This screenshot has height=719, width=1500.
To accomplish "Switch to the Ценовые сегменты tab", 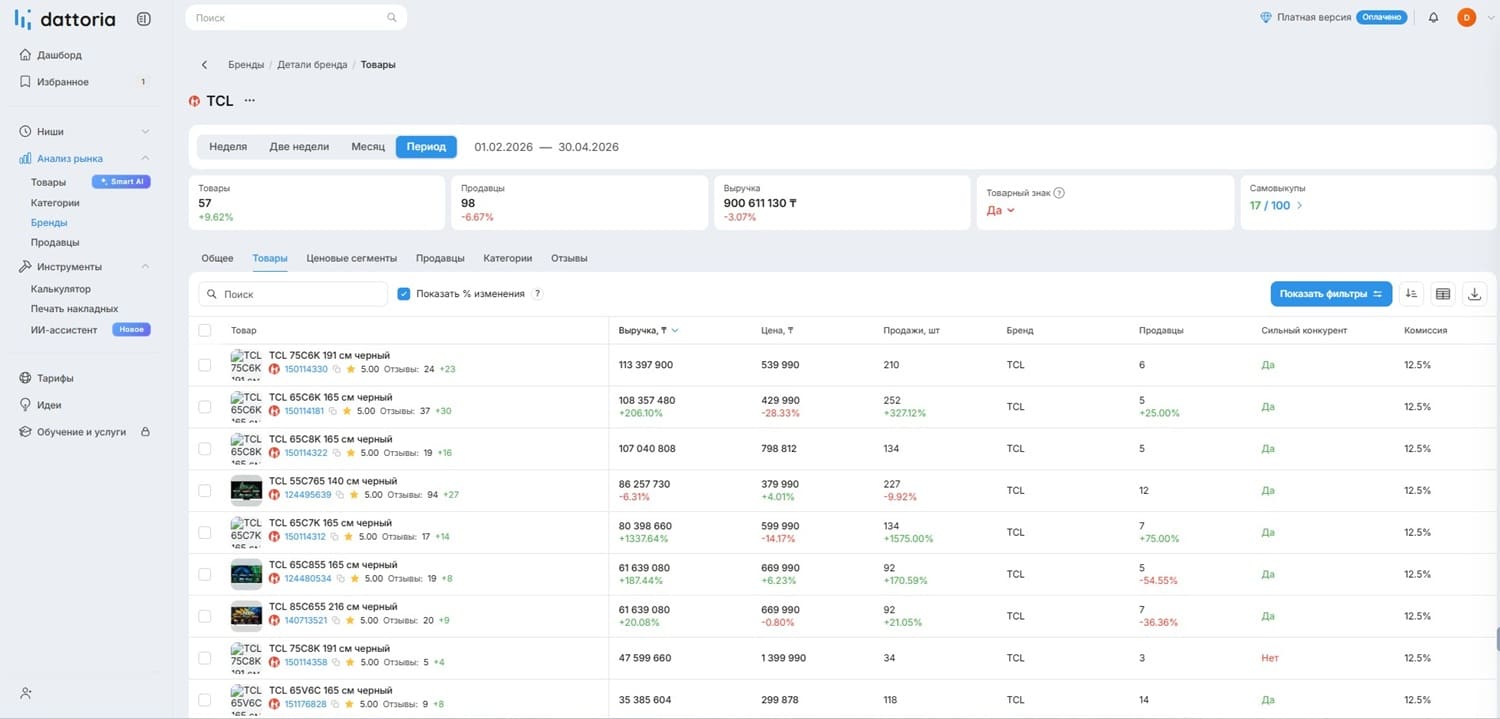I will 352,258.
